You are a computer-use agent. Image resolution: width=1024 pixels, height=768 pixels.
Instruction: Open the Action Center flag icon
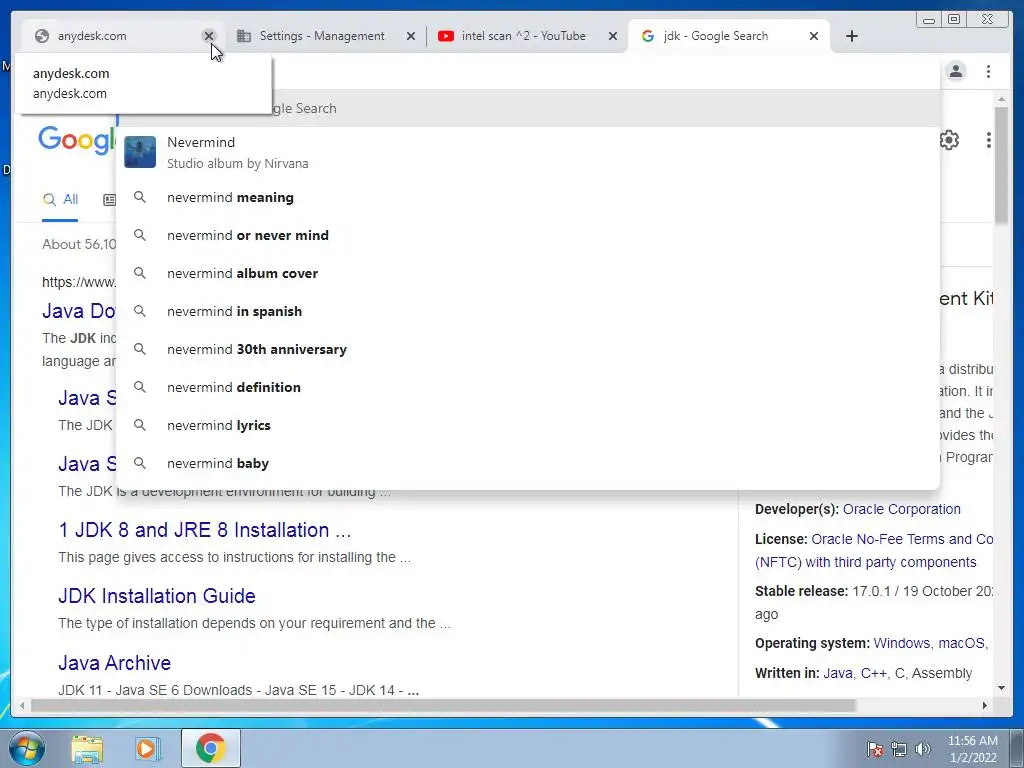pos(875,749)
